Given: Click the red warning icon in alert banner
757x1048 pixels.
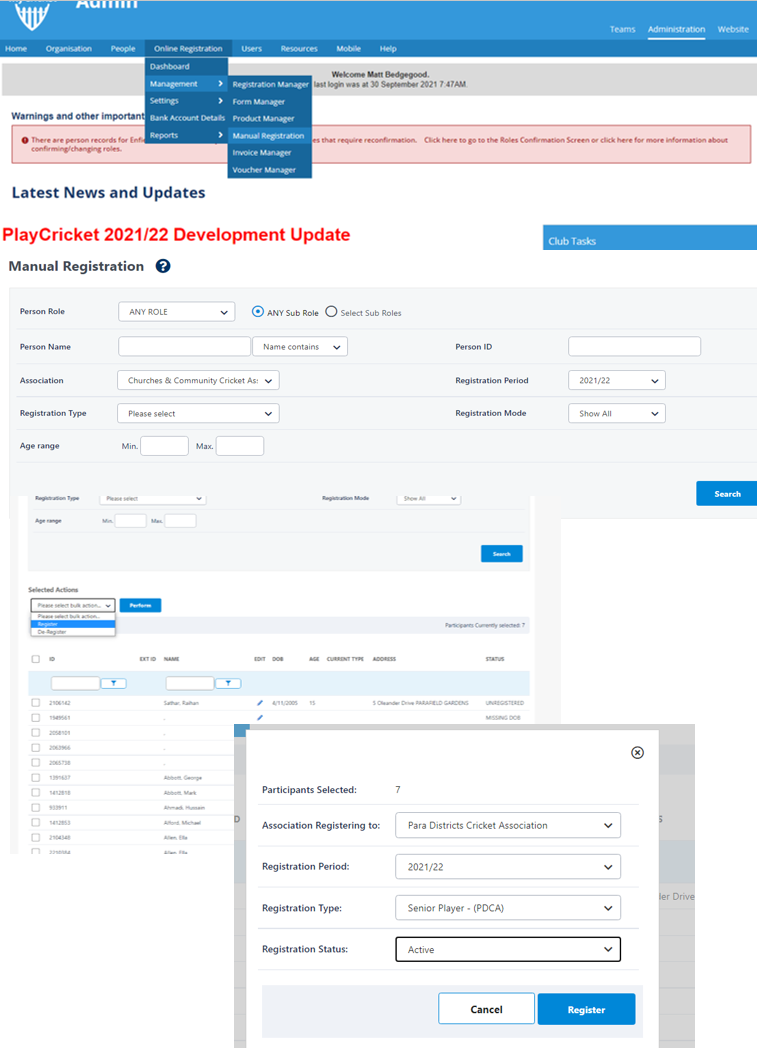Looking at the screenshot, I should [x=25, y=140].
